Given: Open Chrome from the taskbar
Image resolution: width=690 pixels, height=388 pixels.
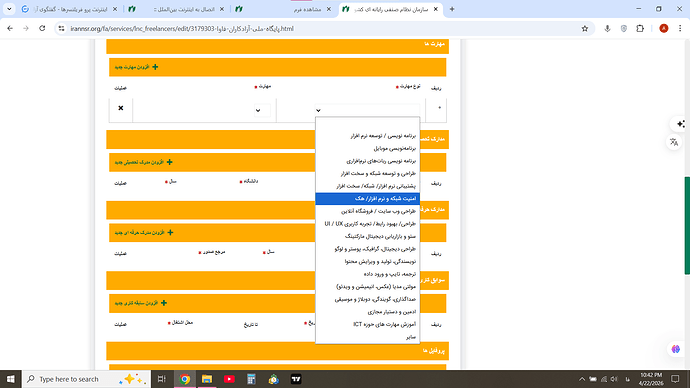Looking at the screenshot, I should pos(185,379).
